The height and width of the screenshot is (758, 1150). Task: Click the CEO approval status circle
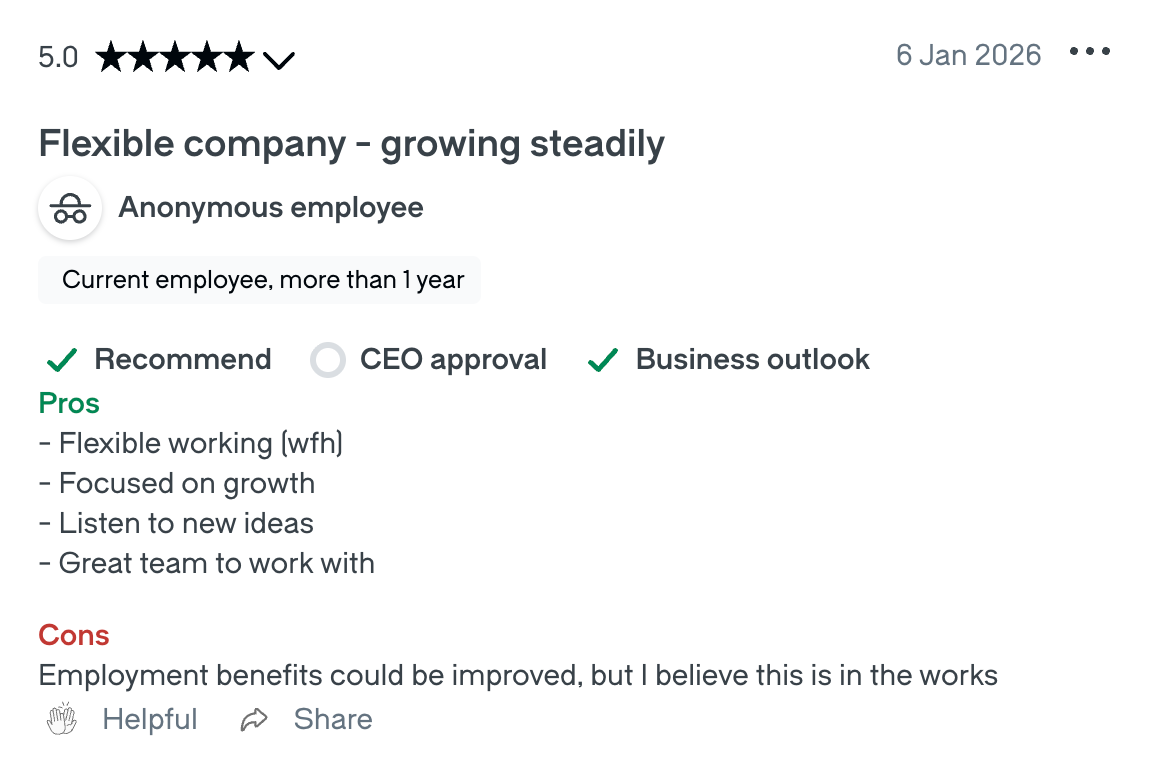coord(328,359)
